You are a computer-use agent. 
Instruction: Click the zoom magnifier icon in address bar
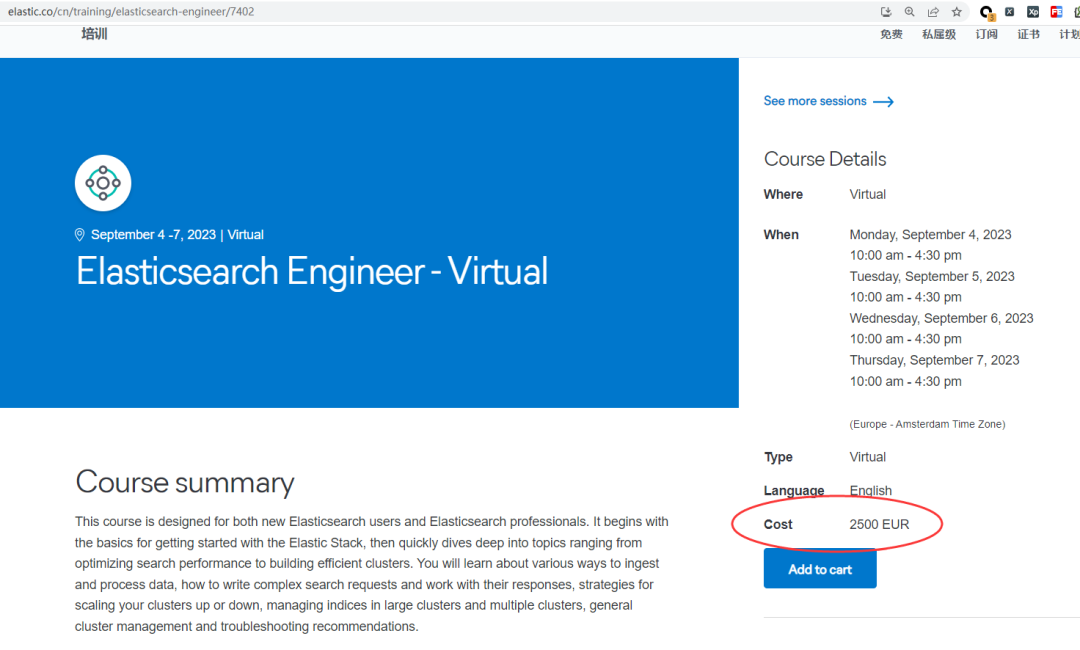910,12
